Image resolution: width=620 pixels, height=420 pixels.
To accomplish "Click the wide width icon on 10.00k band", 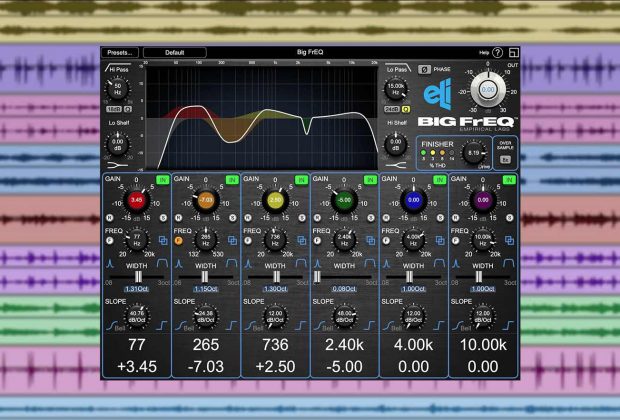I will tap(509, 263).
